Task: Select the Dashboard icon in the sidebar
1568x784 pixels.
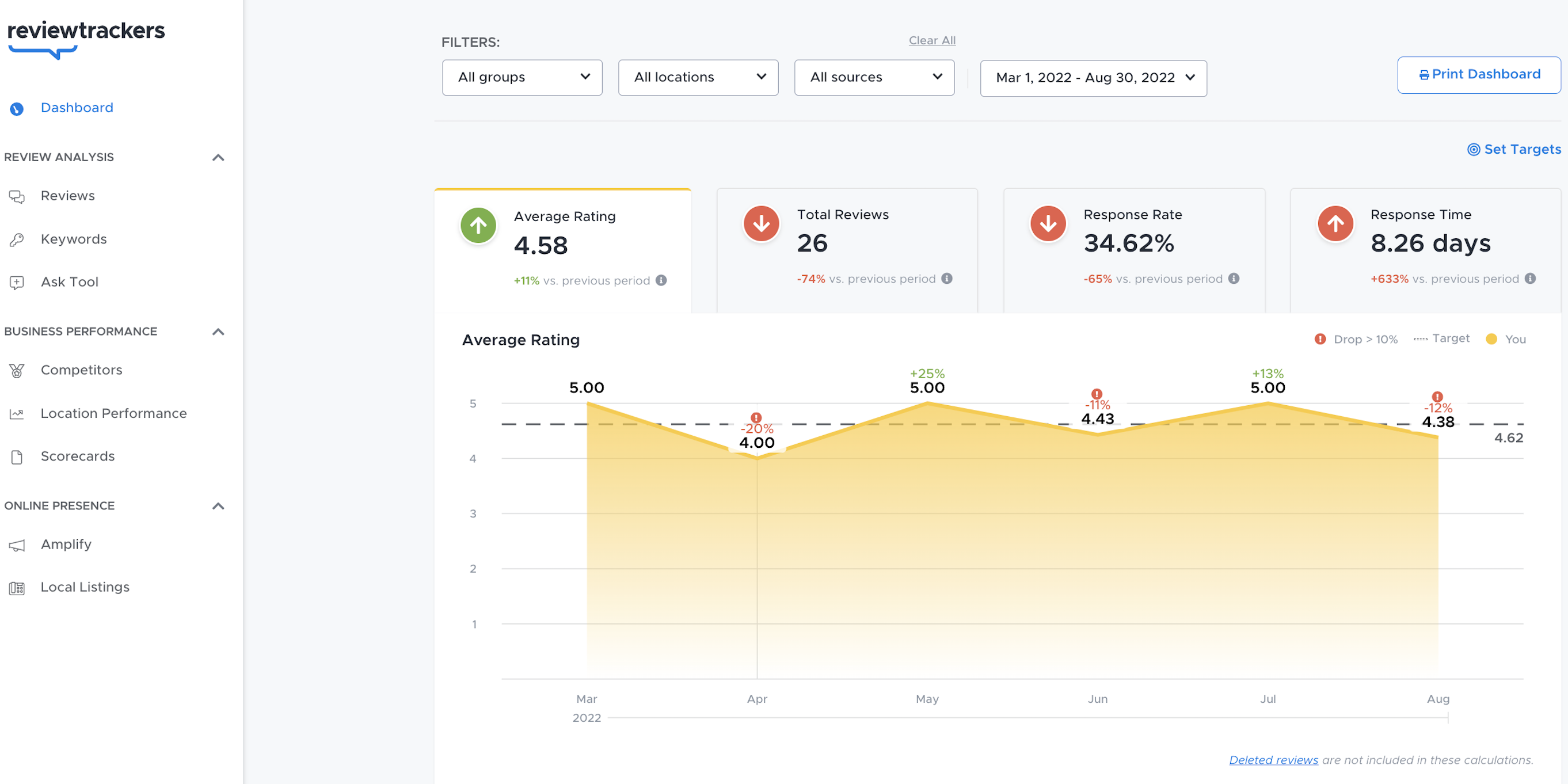Action: coord(17,109)
